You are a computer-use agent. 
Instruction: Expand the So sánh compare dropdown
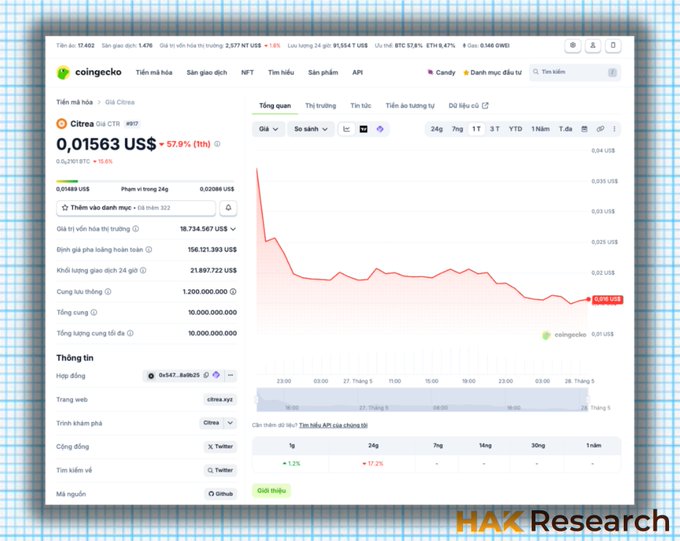(311, 129)
